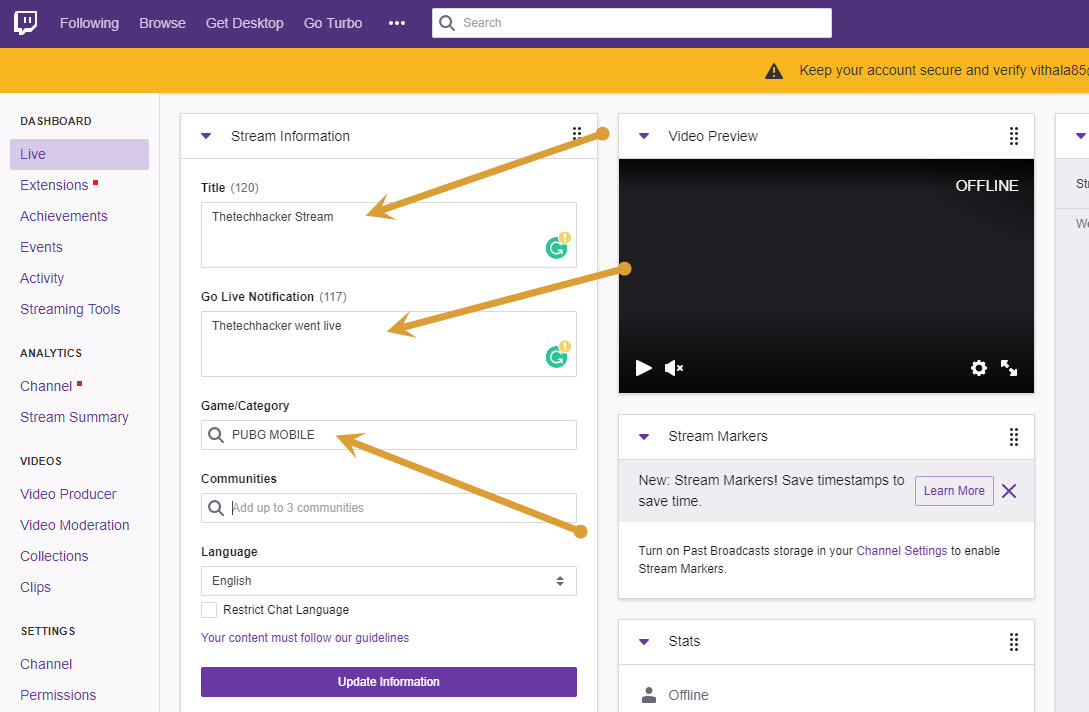Open the content guidelines link
Viewport: 1089px width, 712px height.
pyautogui.click(x=305, y=638)
